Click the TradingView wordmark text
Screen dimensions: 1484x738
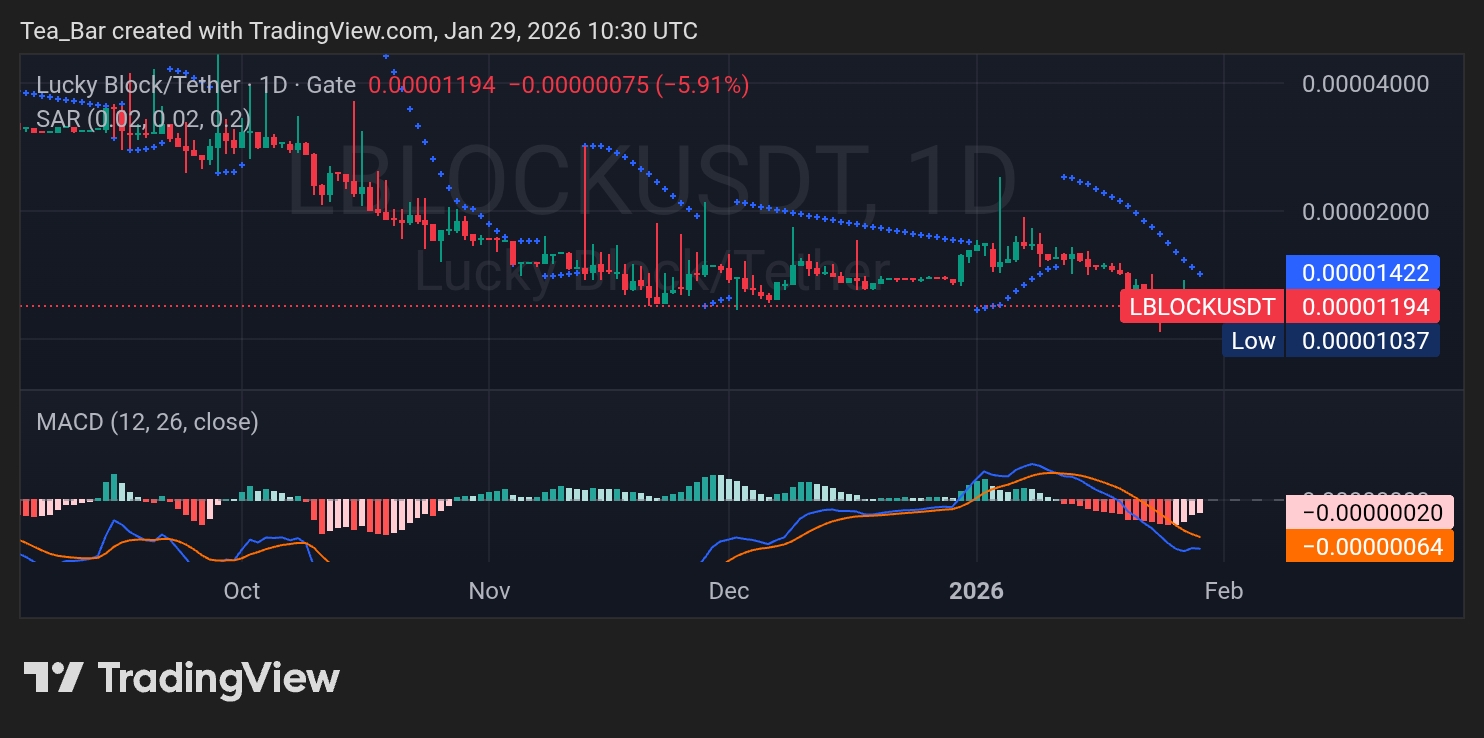pyautogui.click(x=218, y=678)
